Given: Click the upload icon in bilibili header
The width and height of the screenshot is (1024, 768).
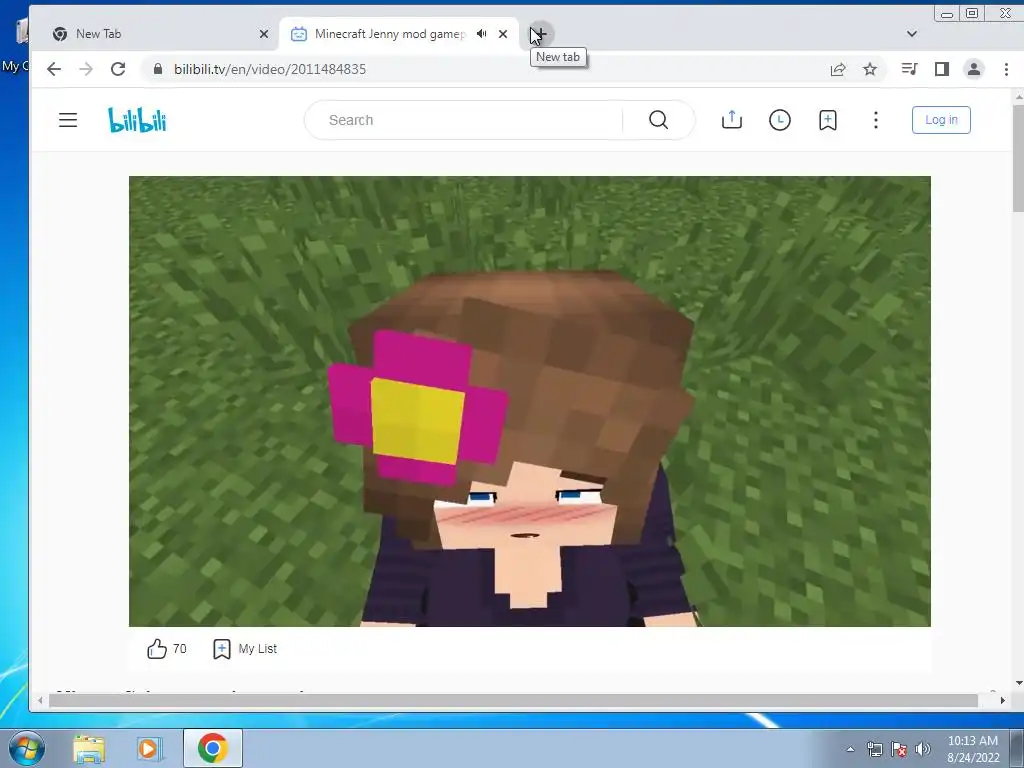Looking at the screenshot, I should [731, 120].
